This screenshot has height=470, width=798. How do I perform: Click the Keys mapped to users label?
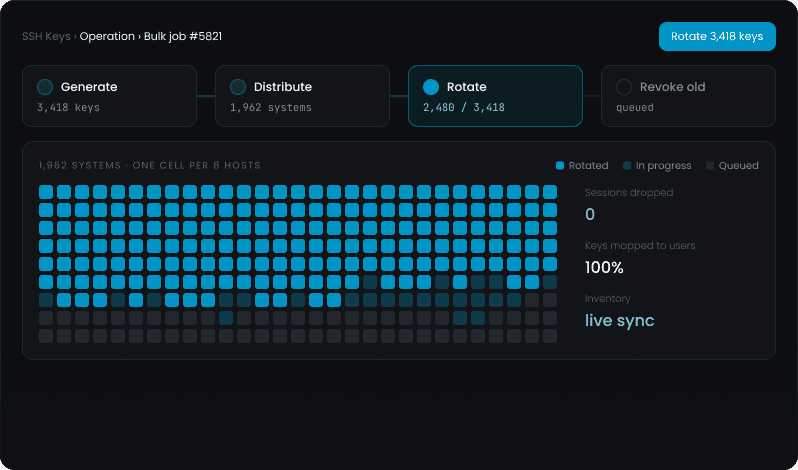(x=640, y=246)
